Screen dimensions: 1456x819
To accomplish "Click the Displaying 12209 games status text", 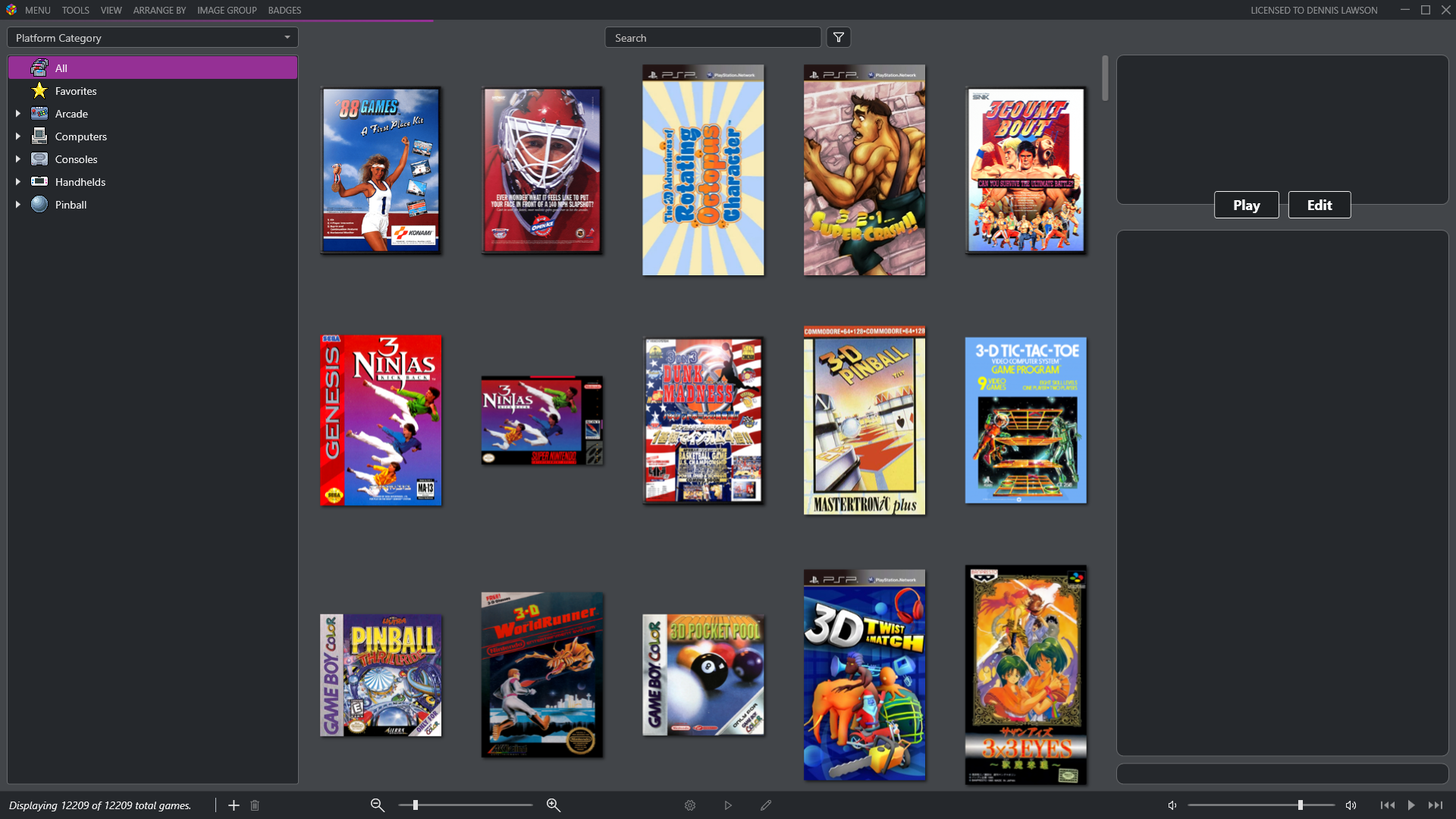I will pyautogui.click(x=100, y=805).
